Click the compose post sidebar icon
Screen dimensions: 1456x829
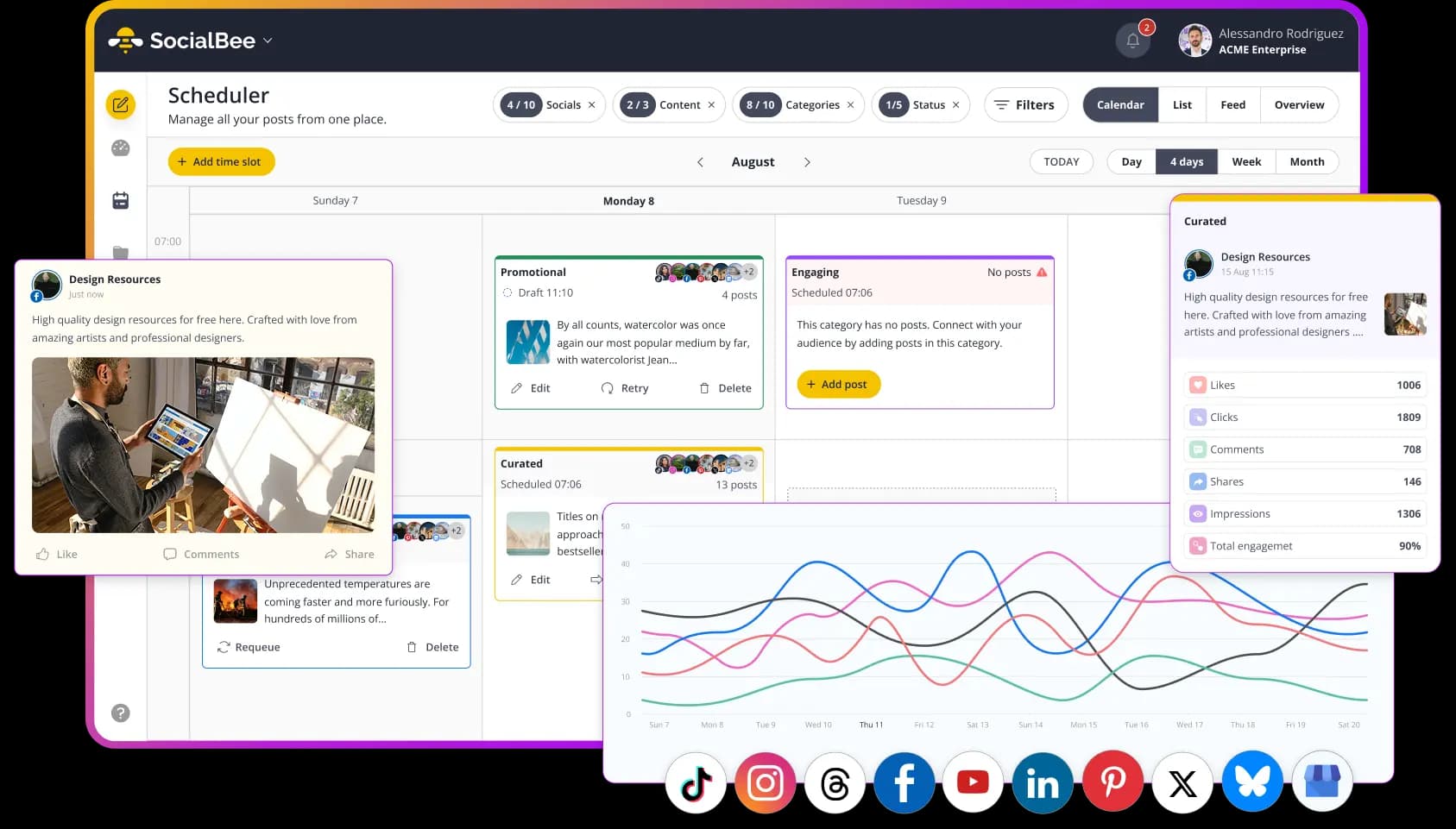tap(121, 104)
